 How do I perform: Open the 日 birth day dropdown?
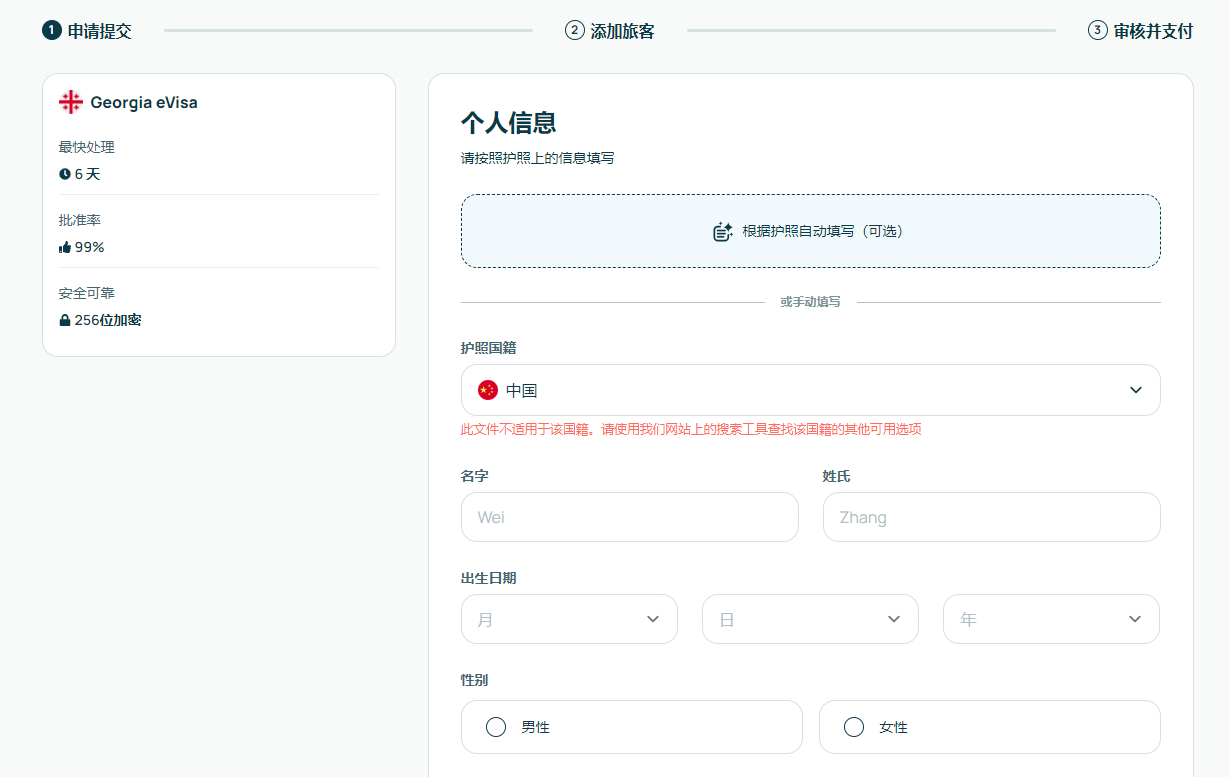(x=810, y=619)
